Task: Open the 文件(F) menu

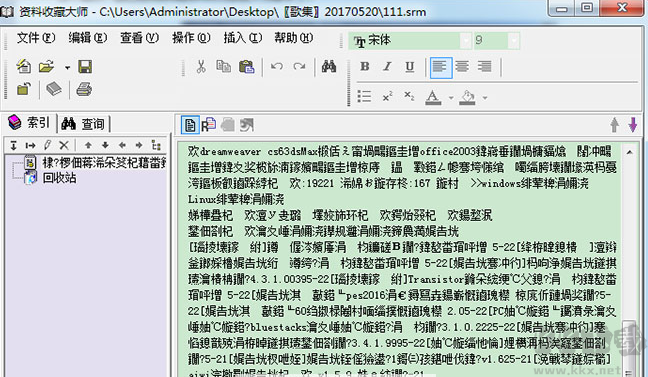Action: tap(36, 38)
